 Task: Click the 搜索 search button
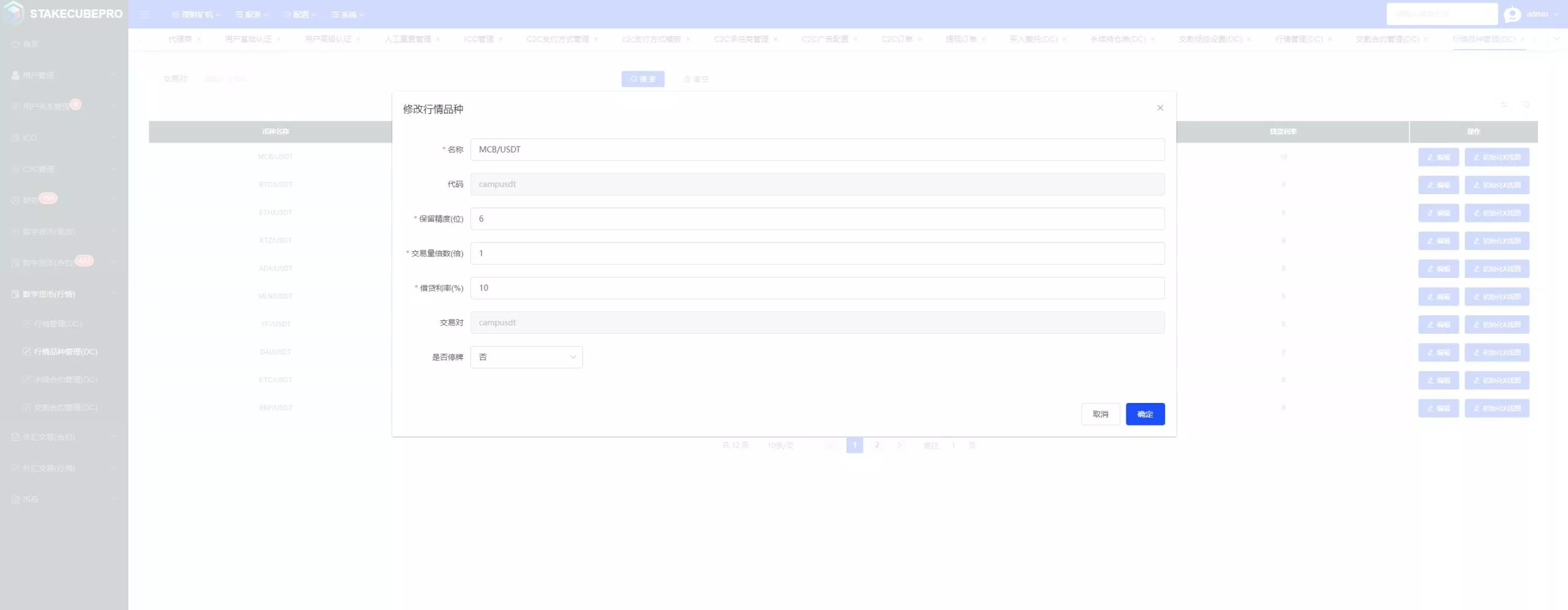[643, 79]
